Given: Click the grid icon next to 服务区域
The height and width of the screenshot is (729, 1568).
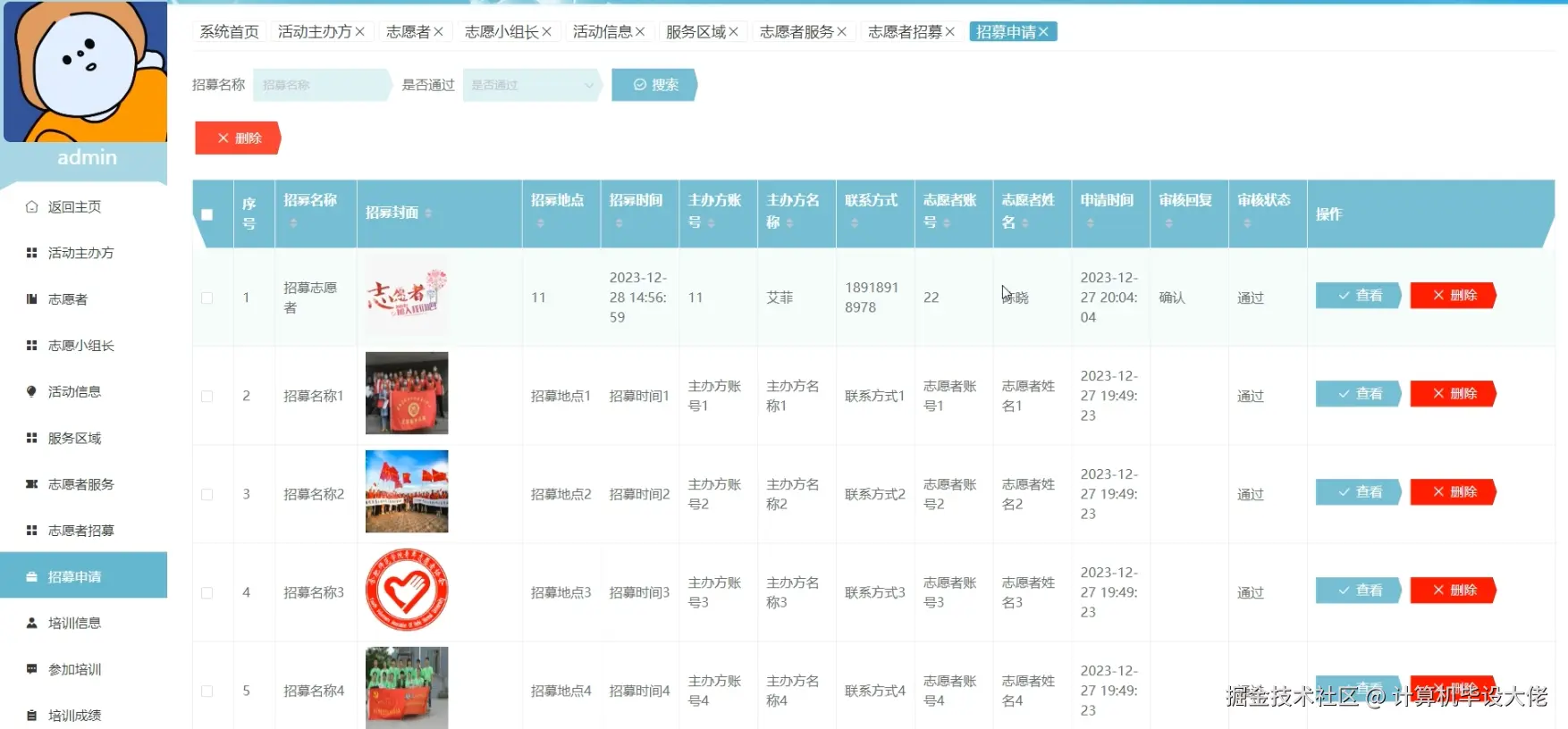Looking at the screenshot, I should tap(32, 438).
